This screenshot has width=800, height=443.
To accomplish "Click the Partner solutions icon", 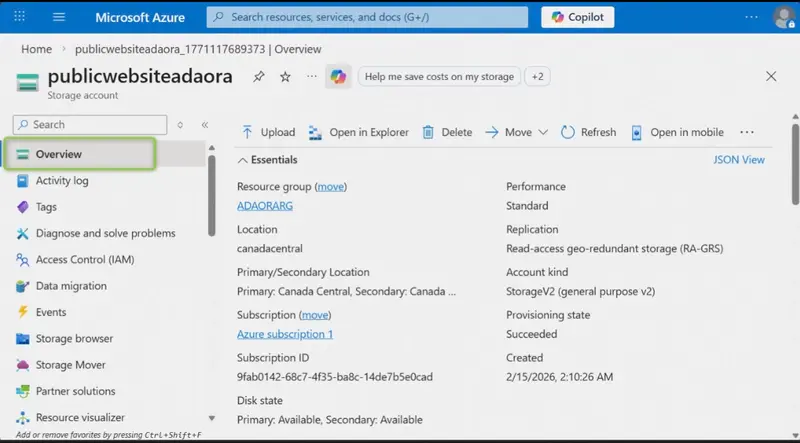I will (22, 391).
